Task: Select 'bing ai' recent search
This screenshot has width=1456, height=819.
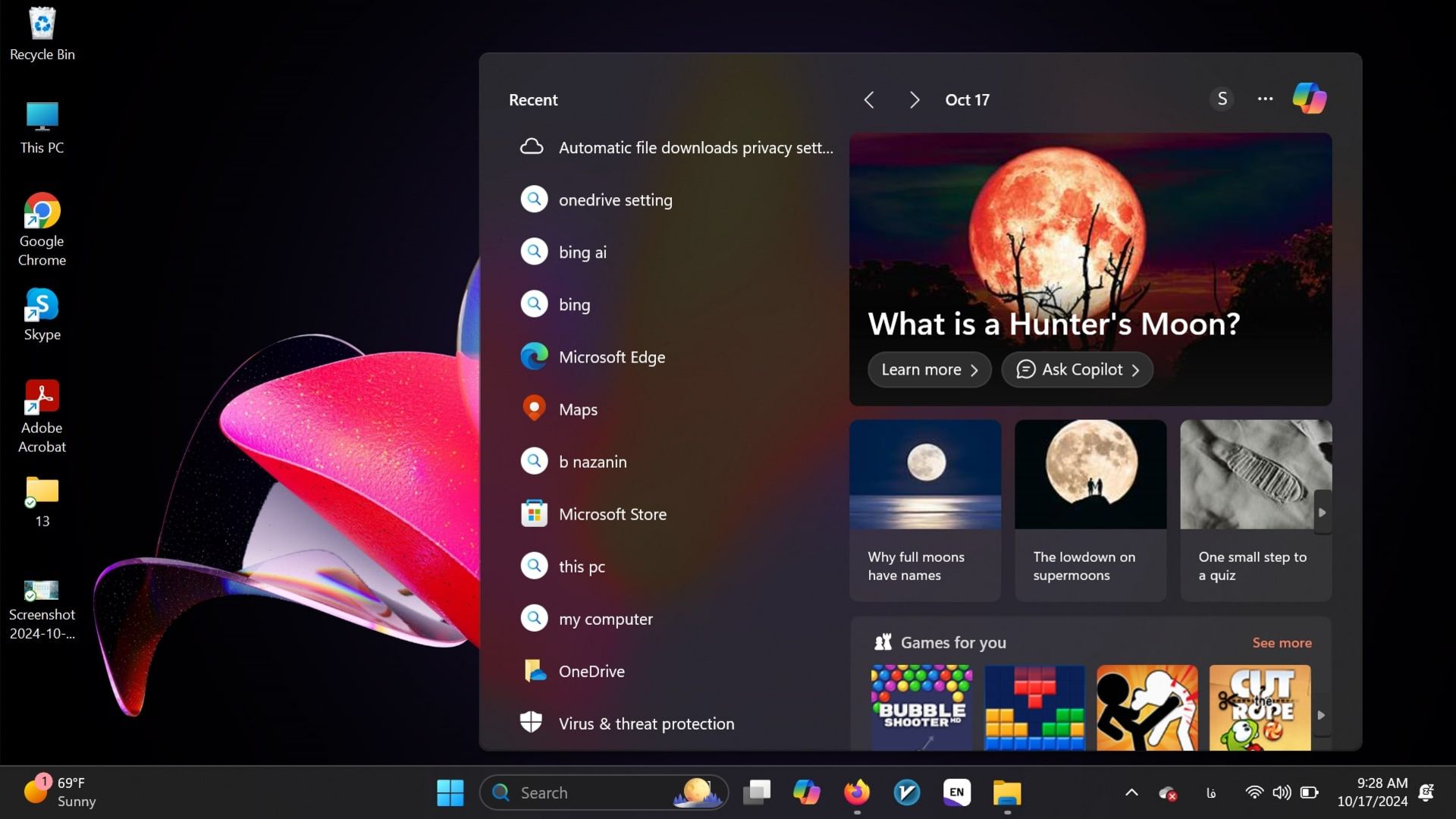Action: pyautogui.click(x=582, y=252)
